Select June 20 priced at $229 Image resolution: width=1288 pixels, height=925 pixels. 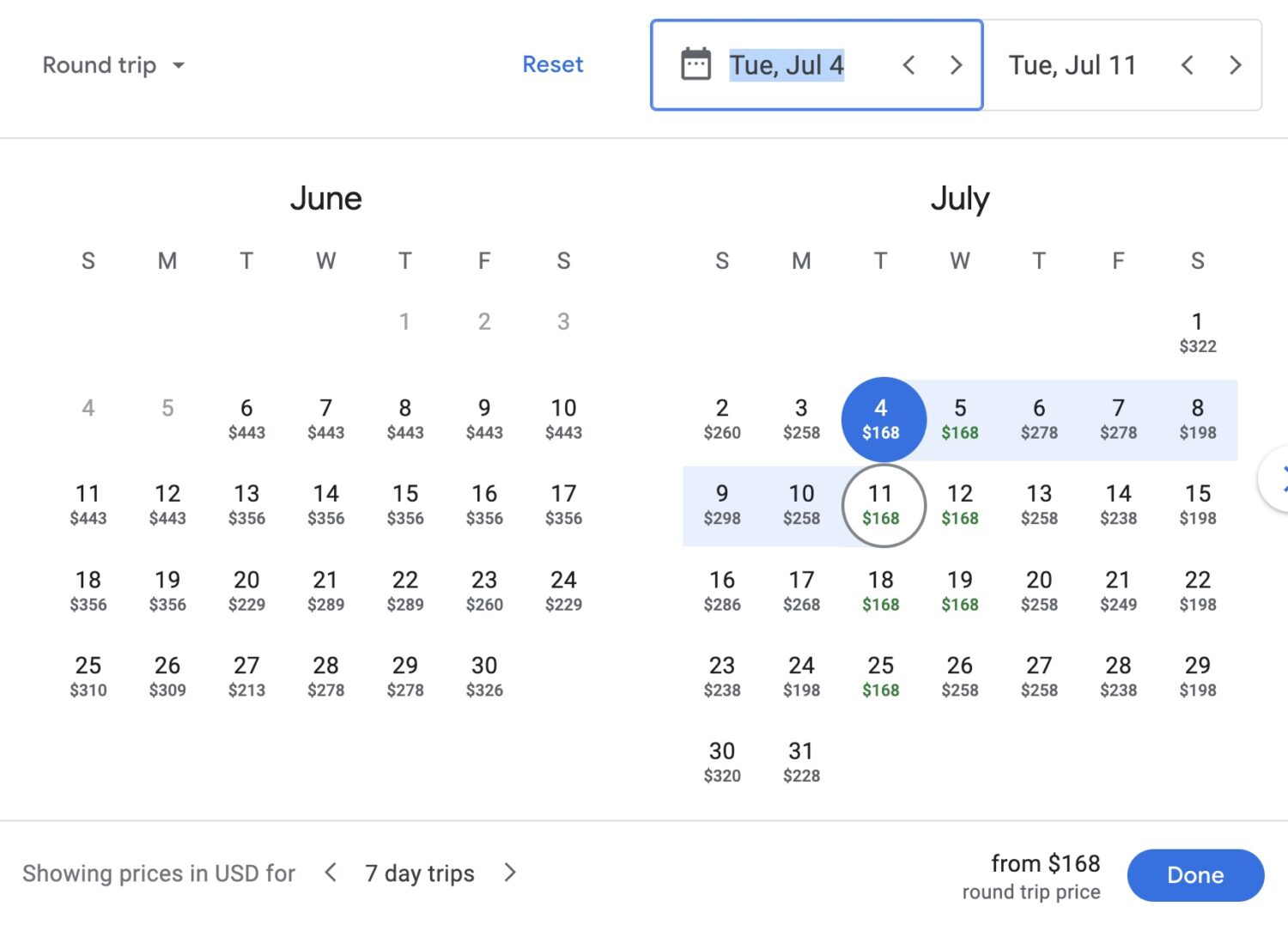coord(246,590)
